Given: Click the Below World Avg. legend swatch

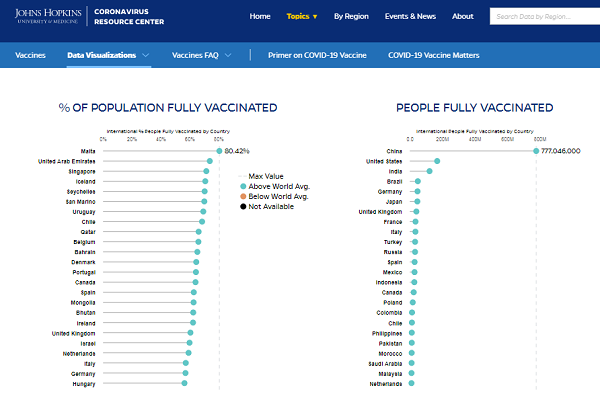Looking at the screenshot, I should pos(243,196).
